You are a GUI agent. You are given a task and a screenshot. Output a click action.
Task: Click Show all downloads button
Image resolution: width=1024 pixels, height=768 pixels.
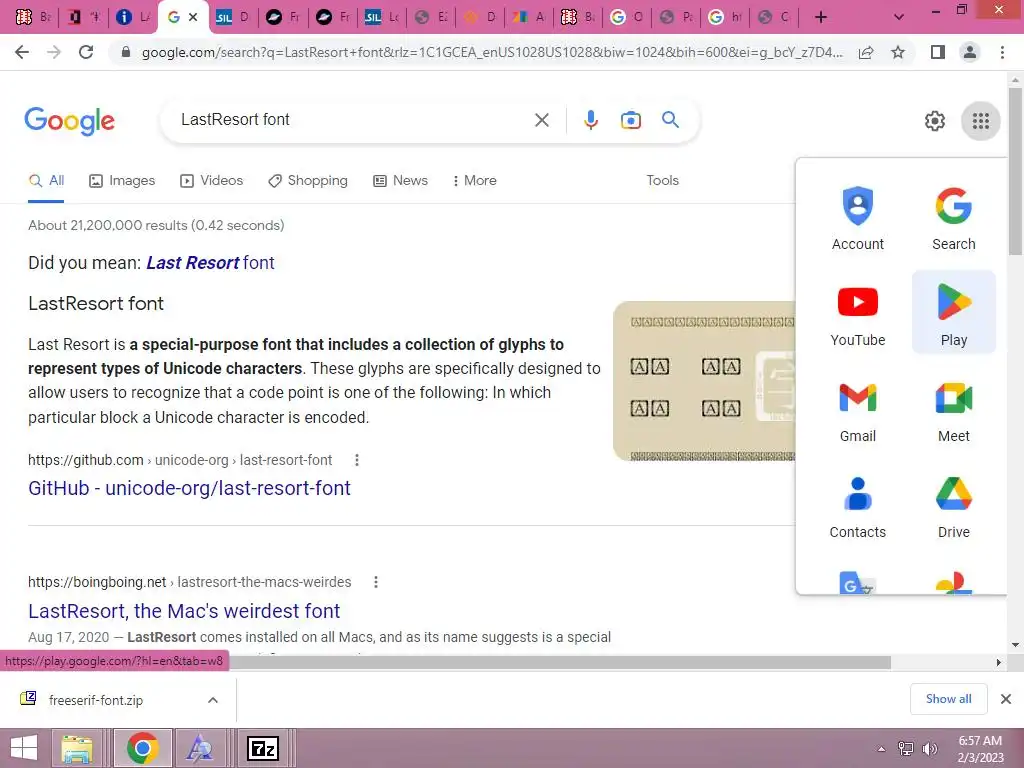[x=948, y=699]
